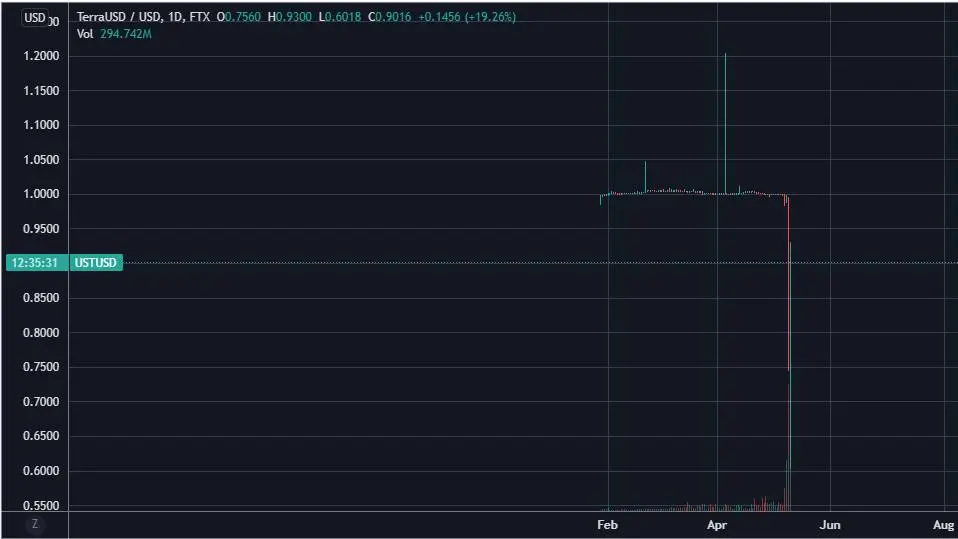
Task: Click the Jun date axis label
Action: click(x=830, y=525)
